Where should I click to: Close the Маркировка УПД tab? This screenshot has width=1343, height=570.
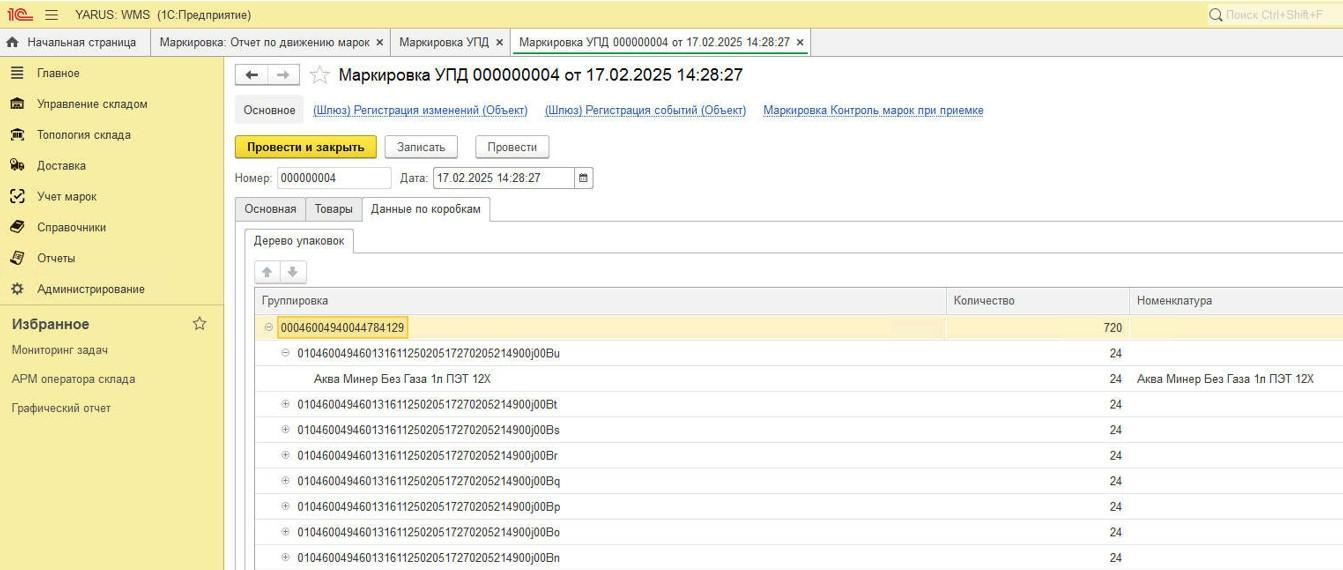[499, 43]
